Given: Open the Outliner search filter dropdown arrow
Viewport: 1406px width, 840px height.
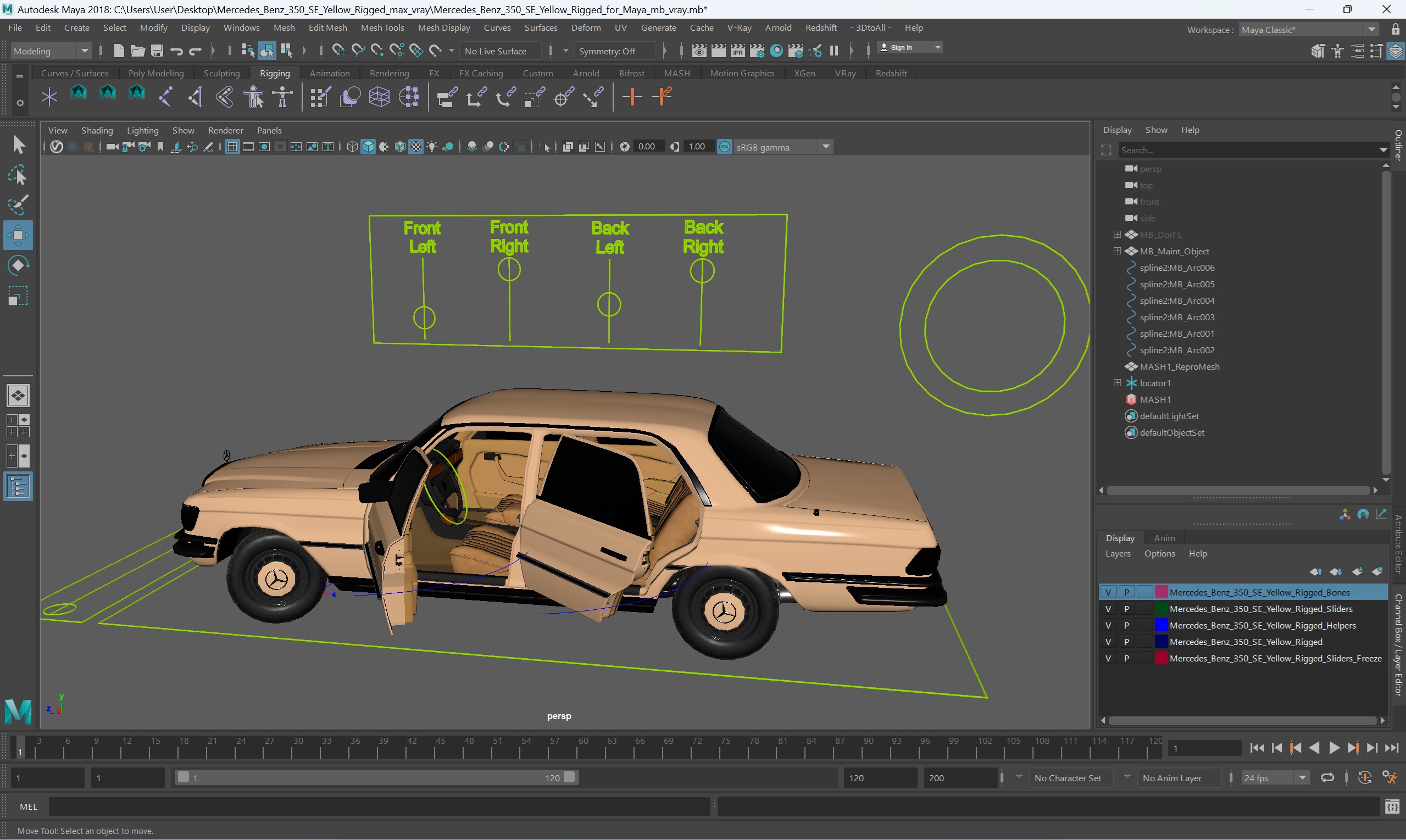Looking at the screenshot, I should point(1383,150).
